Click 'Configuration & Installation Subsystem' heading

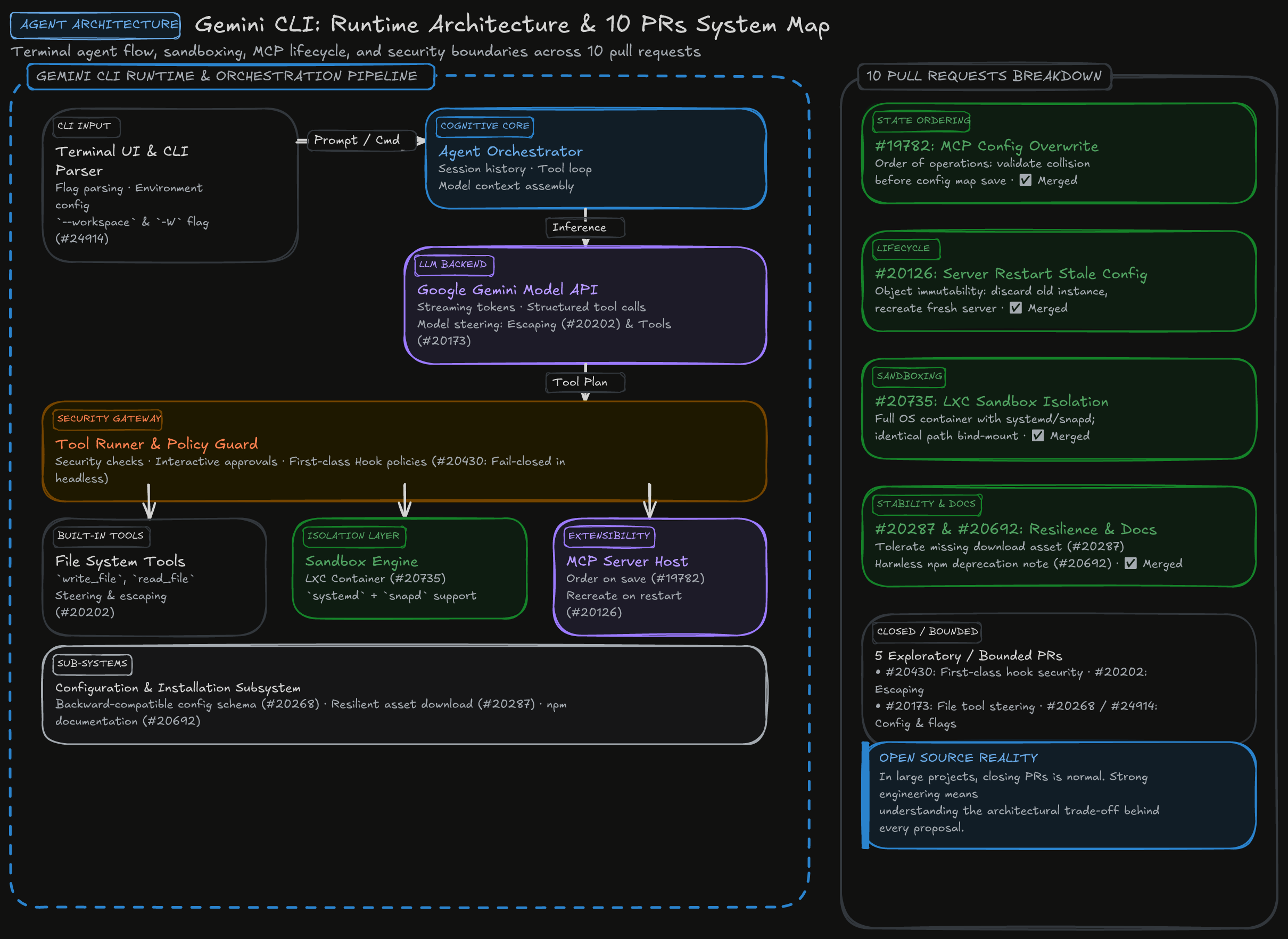[178, 688]
